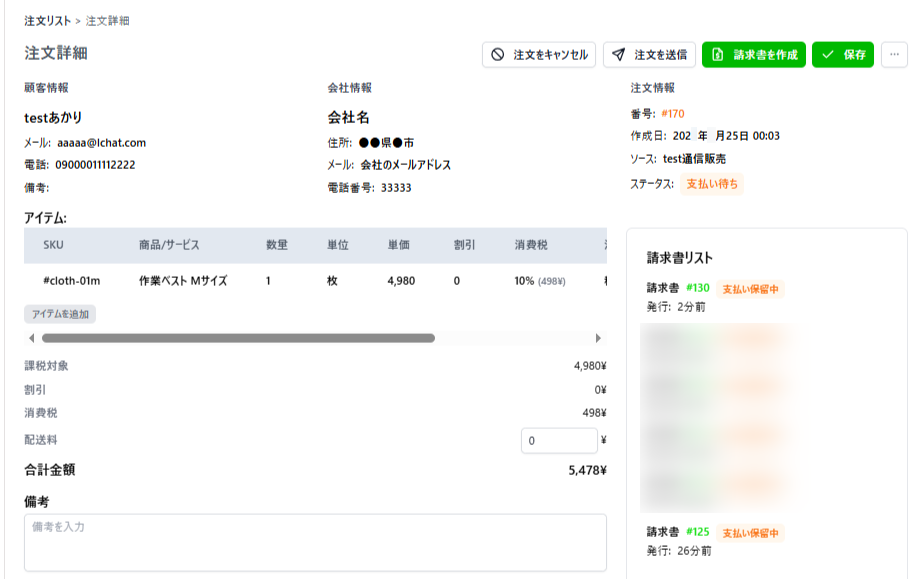Go back via 注文リスト breadcrumb
The height and width of the screenshot is (579, 914).
click(48, 20)
